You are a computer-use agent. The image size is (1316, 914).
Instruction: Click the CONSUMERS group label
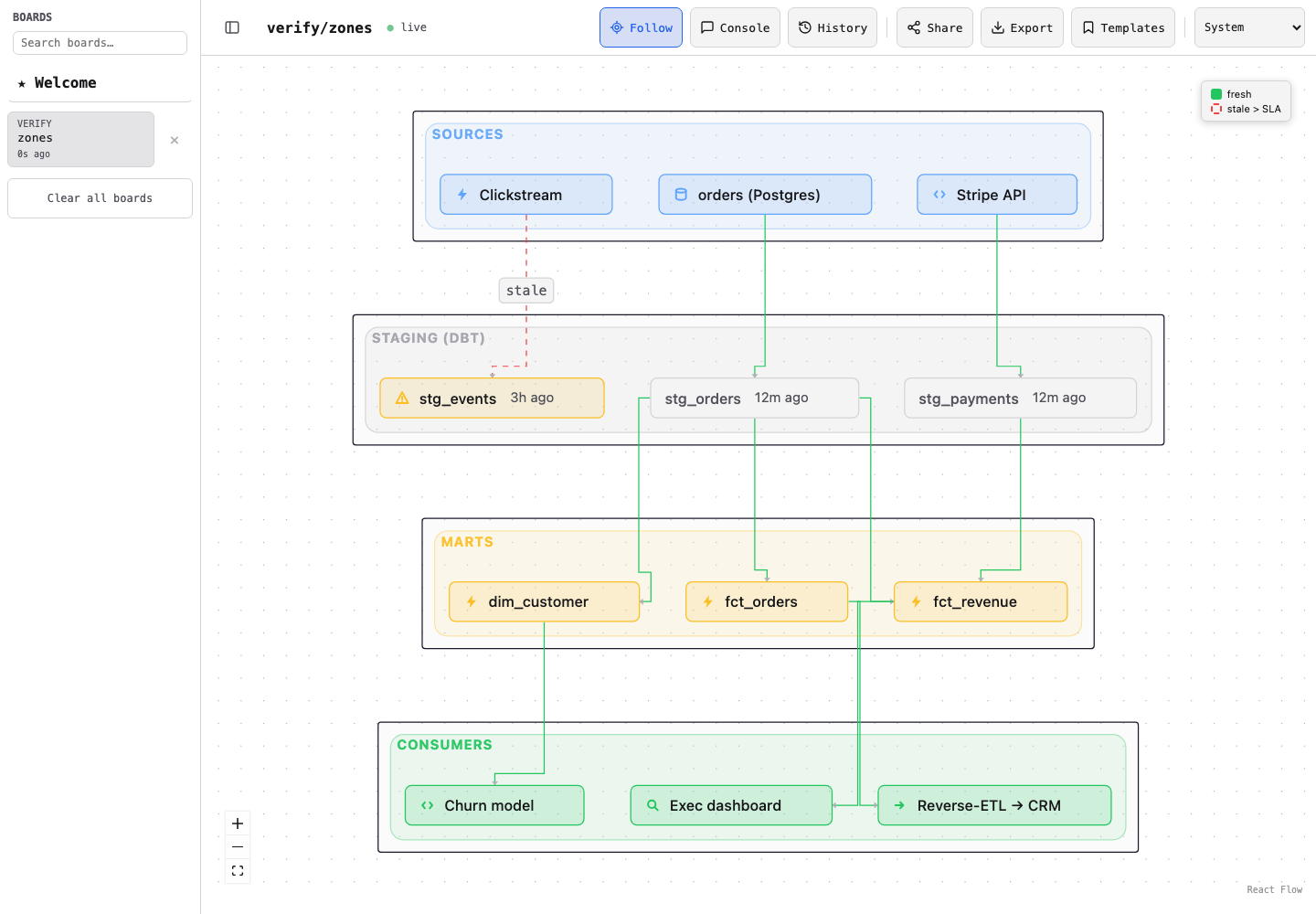(x=444, y=745)
